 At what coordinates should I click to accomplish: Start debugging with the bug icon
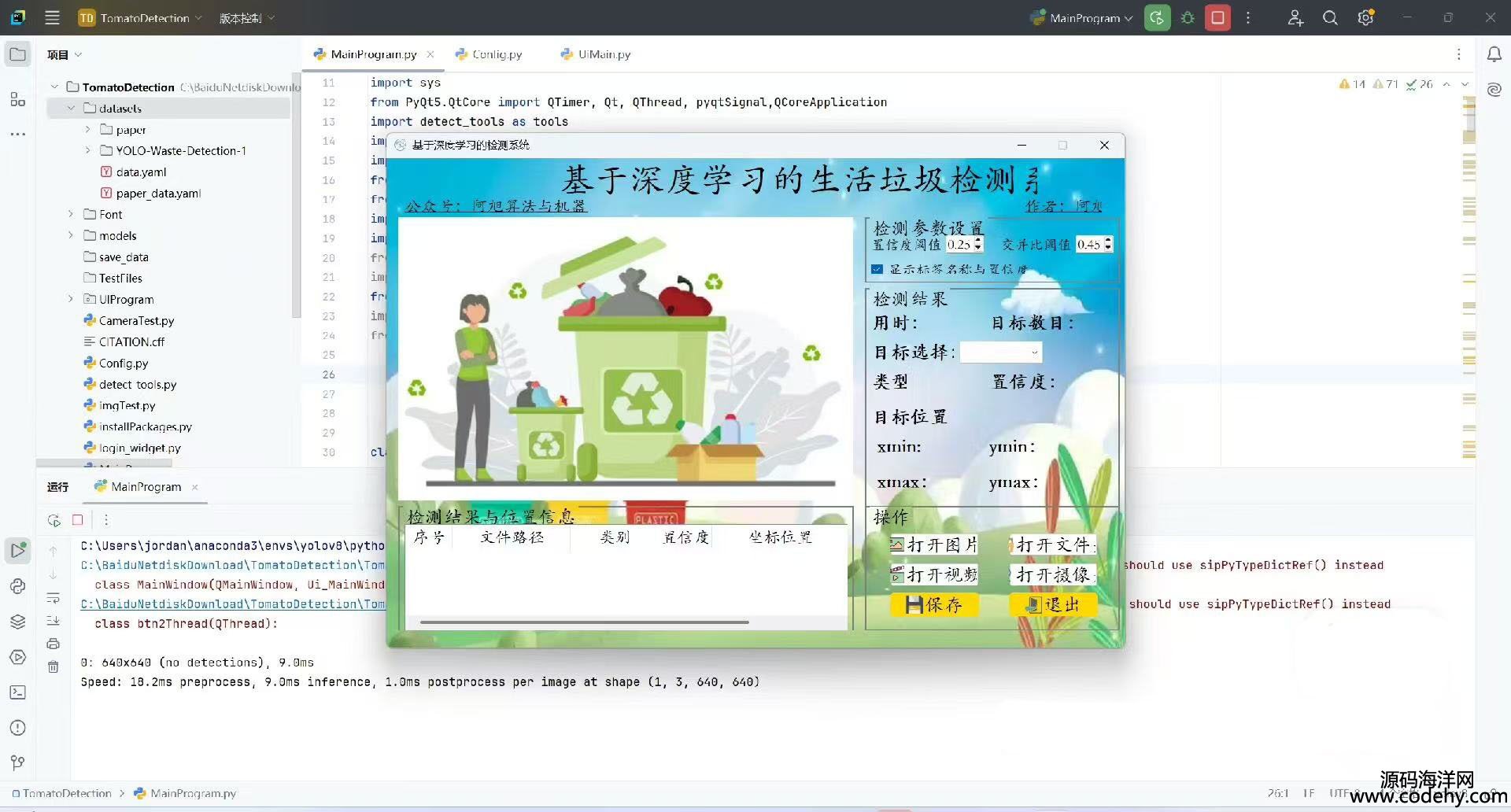1188,17
